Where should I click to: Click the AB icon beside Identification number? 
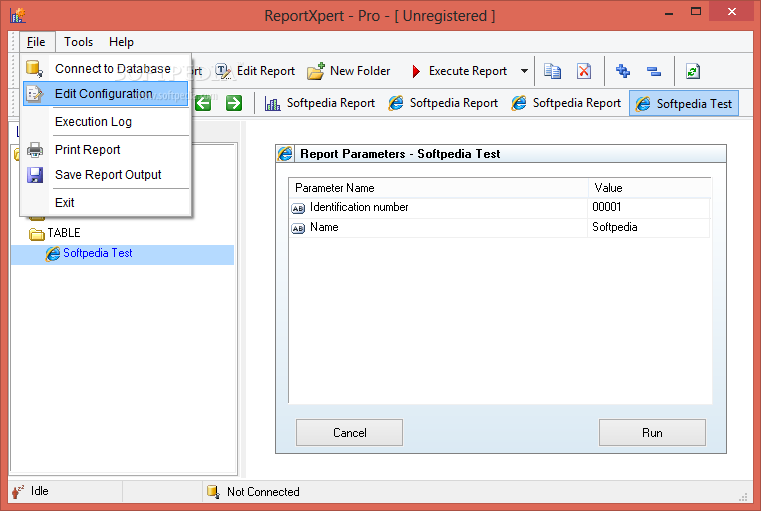298,208
